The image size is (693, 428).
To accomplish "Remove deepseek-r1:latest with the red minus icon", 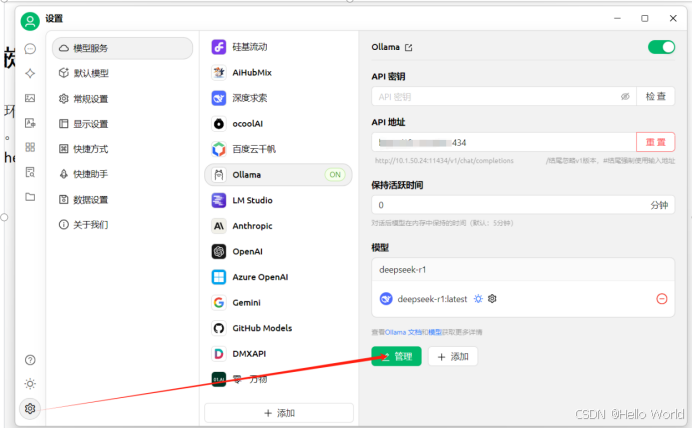I will [x=662, y=299].
